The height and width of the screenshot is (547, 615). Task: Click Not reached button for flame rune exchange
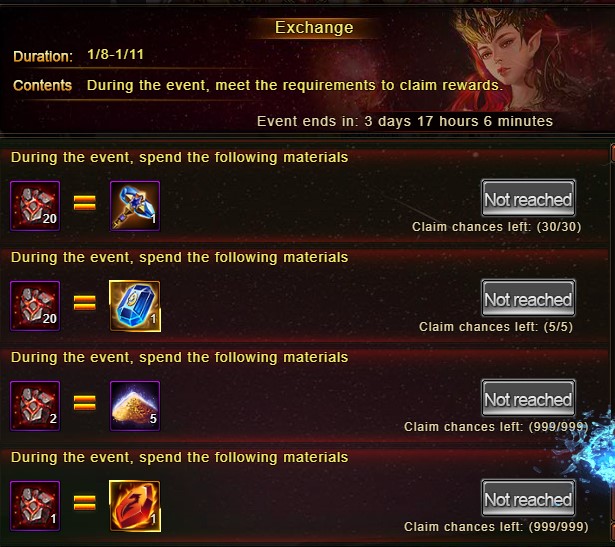528,498
